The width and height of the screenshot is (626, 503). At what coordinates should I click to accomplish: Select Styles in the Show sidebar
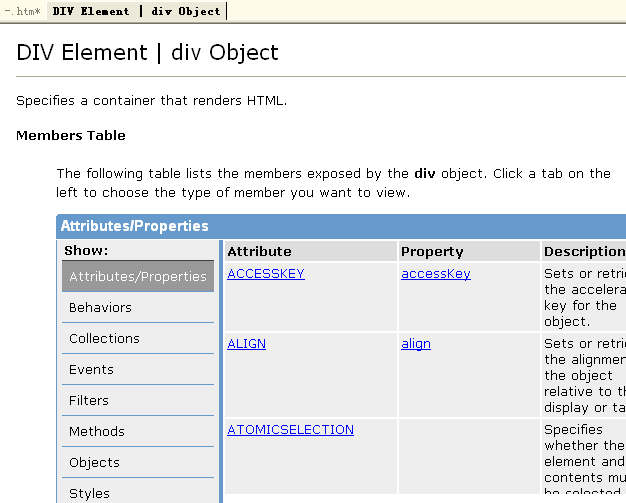89,493
